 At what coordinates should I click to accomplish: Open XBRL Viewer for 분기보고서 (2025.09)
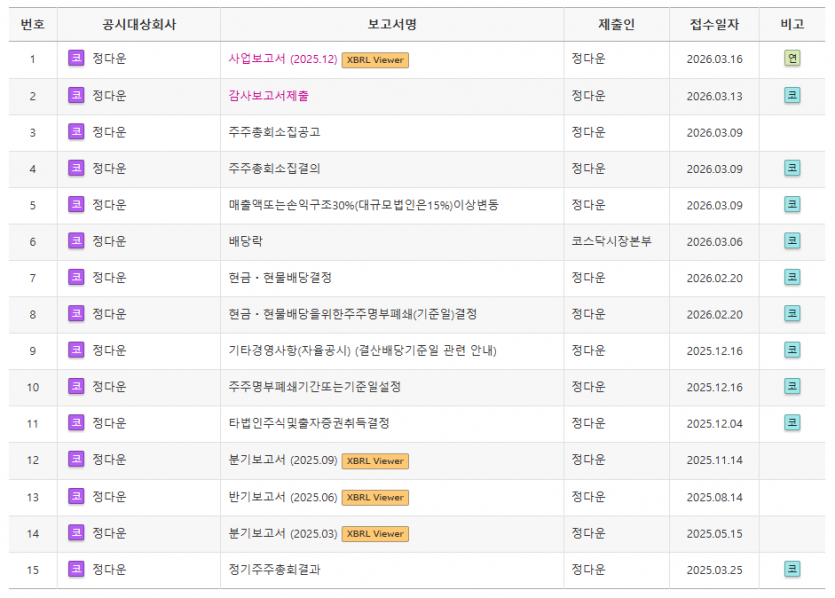(375, 461)
